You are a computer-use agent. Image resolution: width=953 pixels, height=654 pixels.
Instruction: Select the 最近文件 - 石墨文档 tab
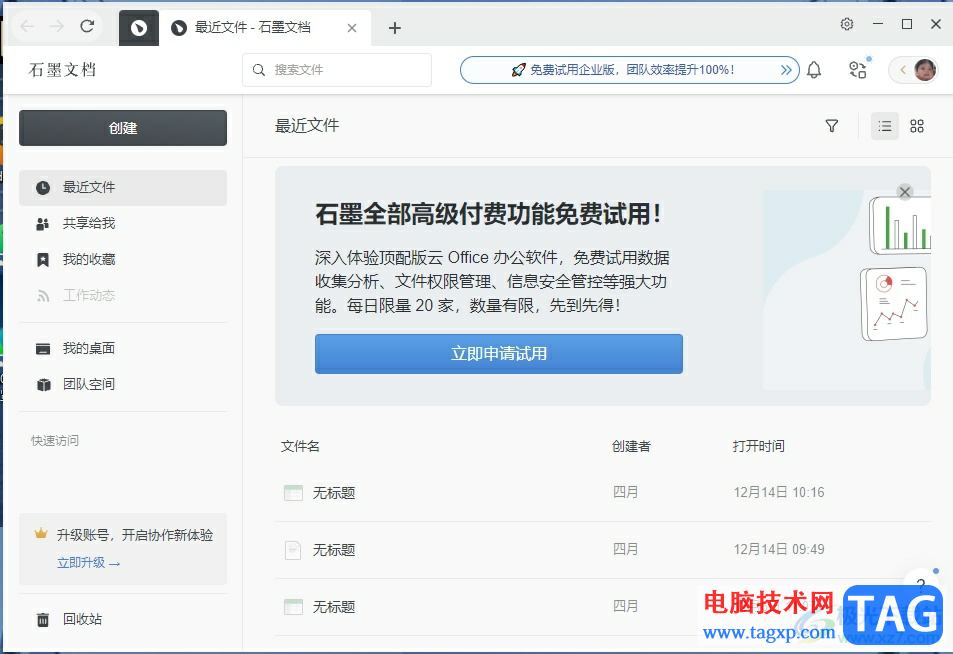point(264,28)
